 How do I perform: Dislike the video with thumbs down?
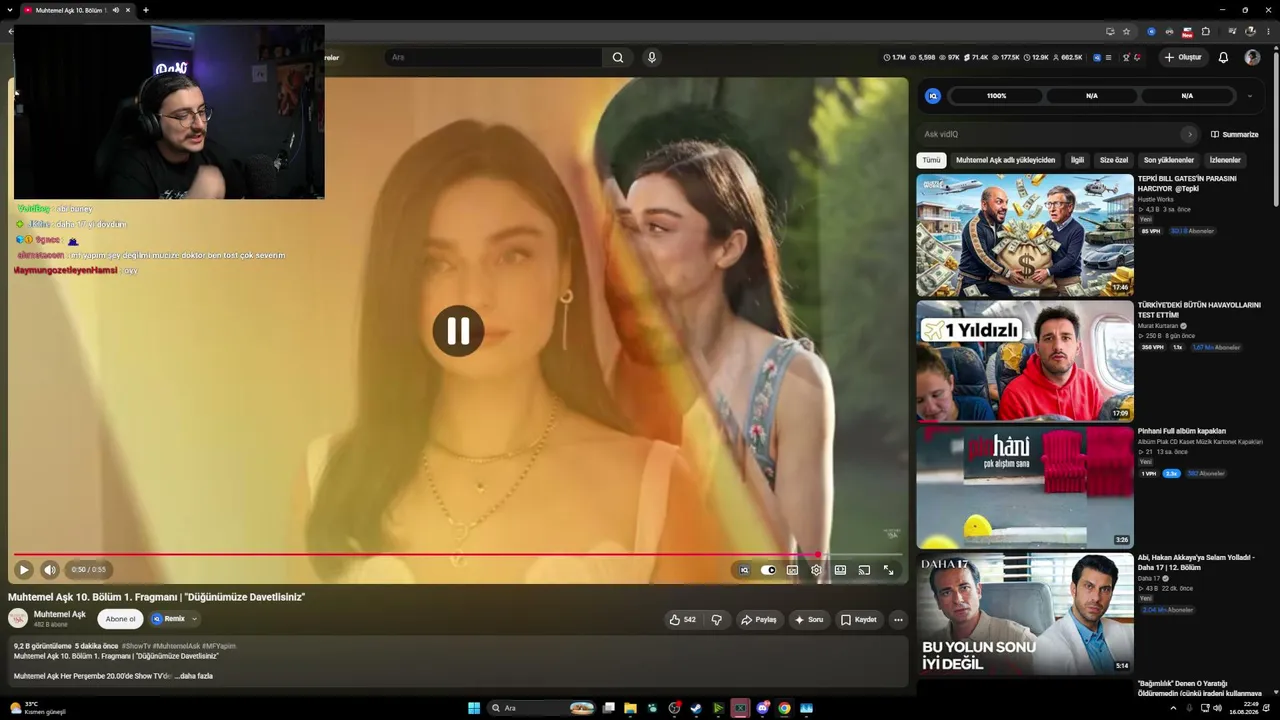pos(716,620)
